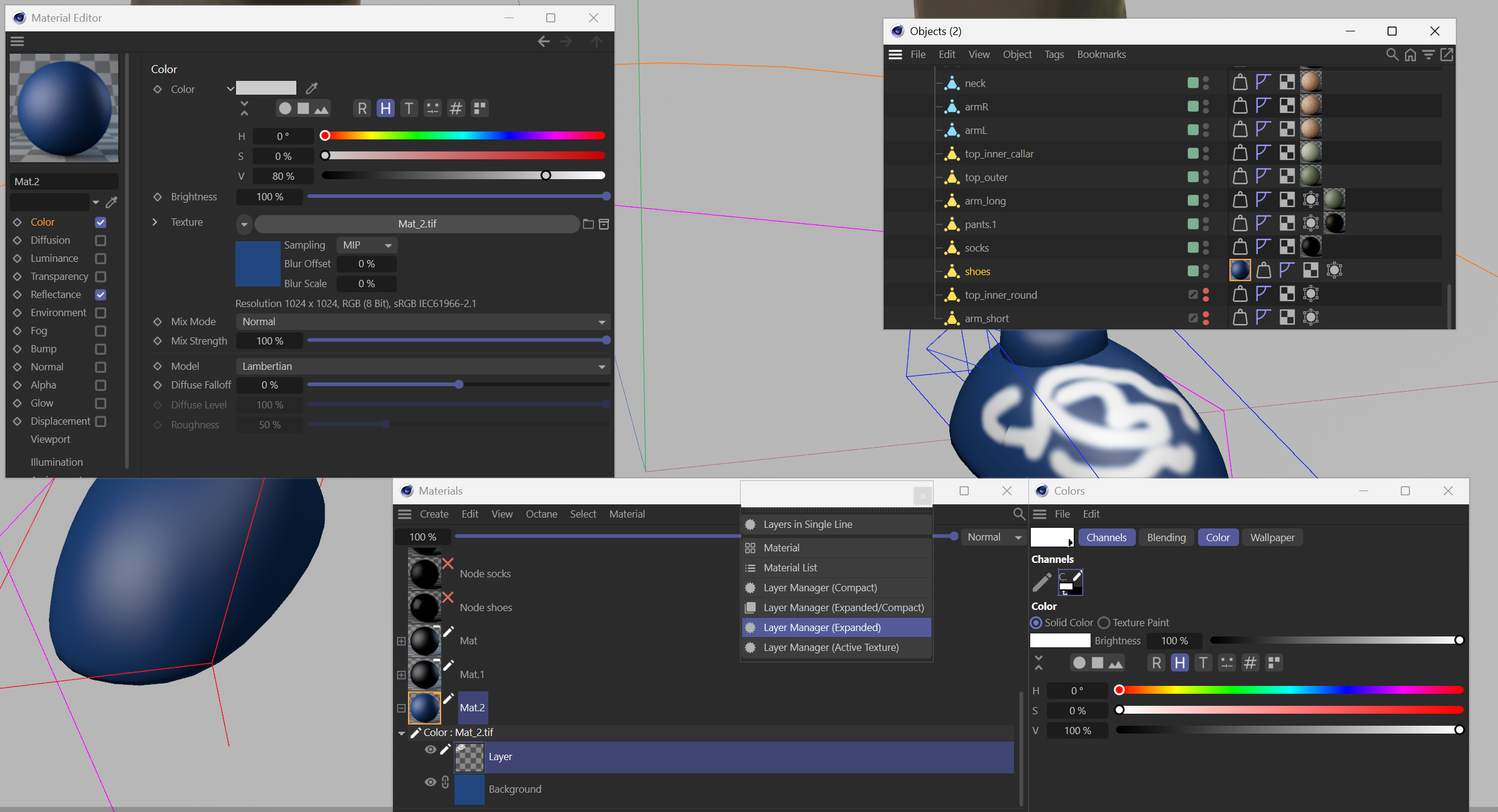
Task: Open the Sampling MIP dropdown
Action: coord(367,246)
